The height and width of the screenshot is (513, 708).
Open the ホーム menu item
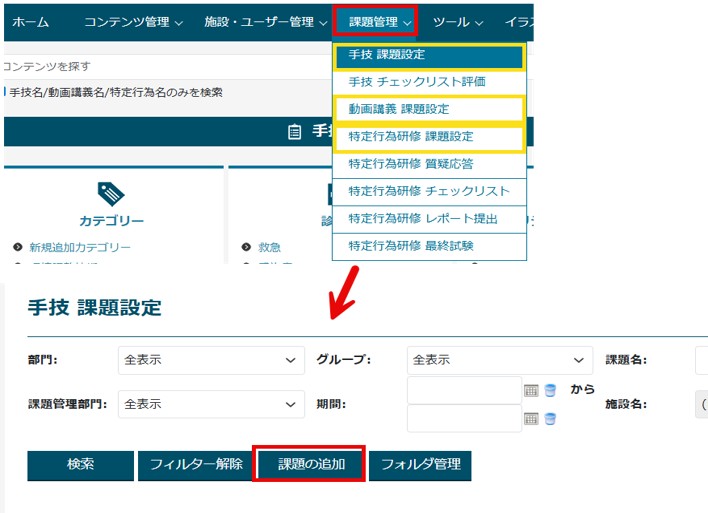pos(31,22)
